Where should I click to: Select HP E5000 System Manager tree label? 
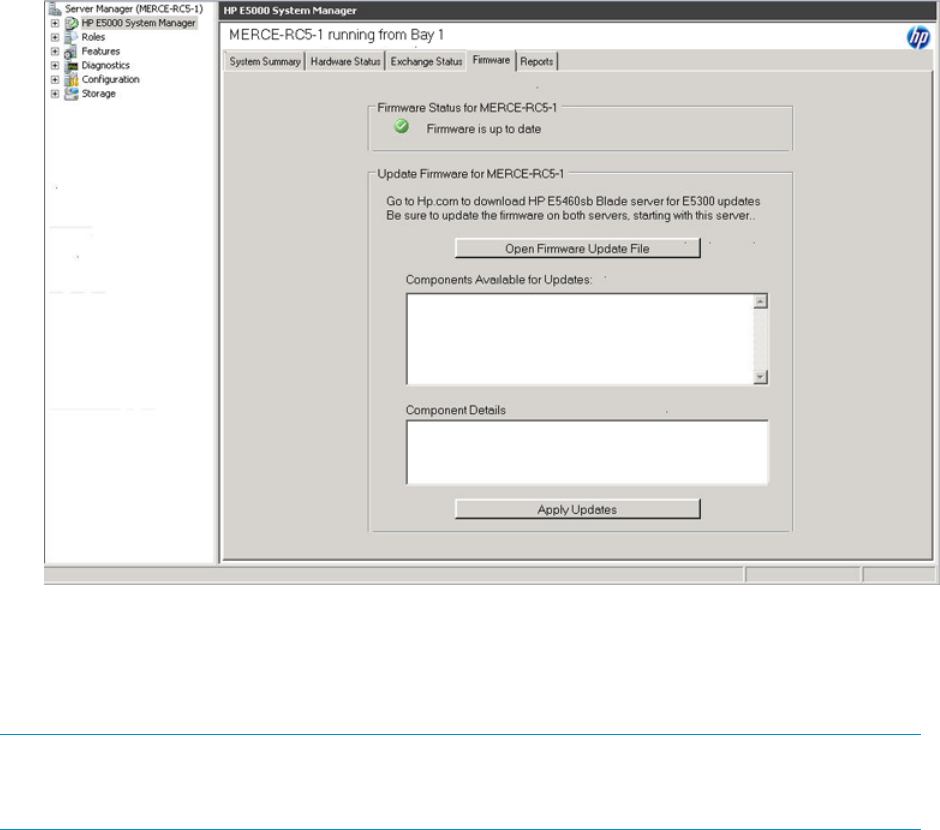(138, 23)
